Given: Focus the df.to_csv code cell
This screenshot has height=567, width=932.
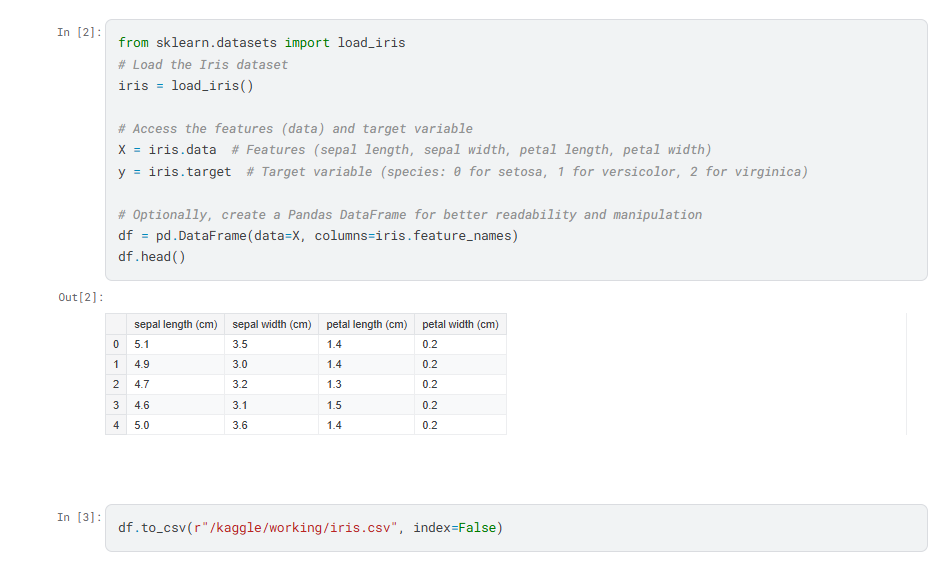Looking at the screenshot, I should click(x=515, y=528).
